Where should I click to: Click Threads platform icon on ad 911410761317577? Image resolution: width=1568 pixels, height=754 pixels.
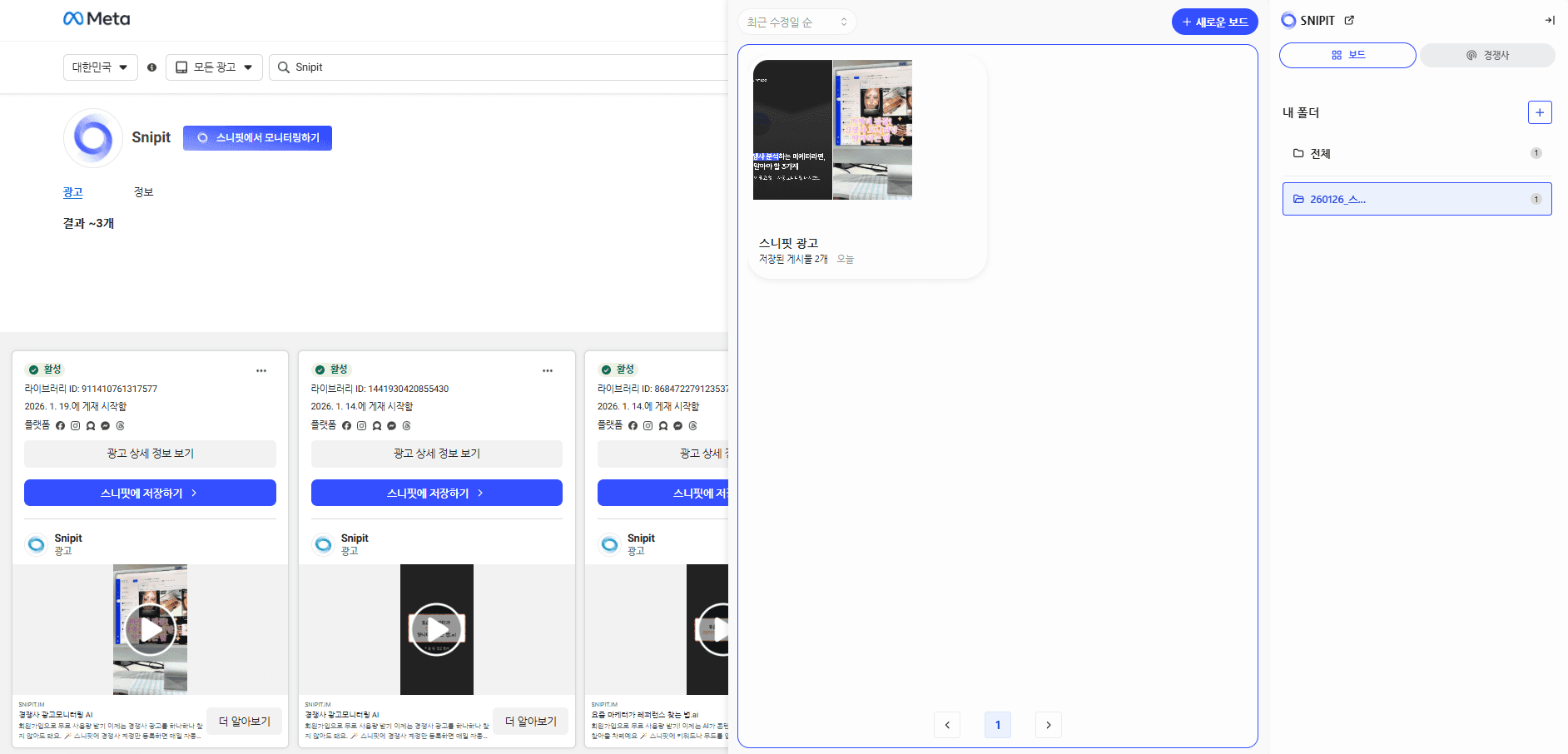click(x=120, y=425)
